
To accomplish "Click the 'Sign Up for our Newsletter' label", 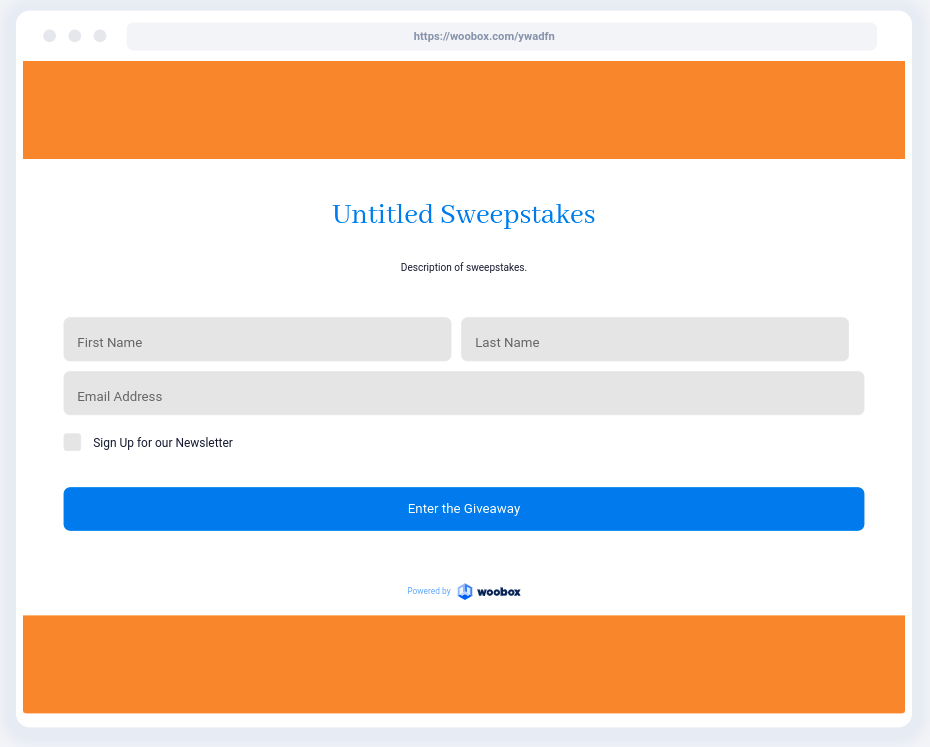I will click(163, 443).
